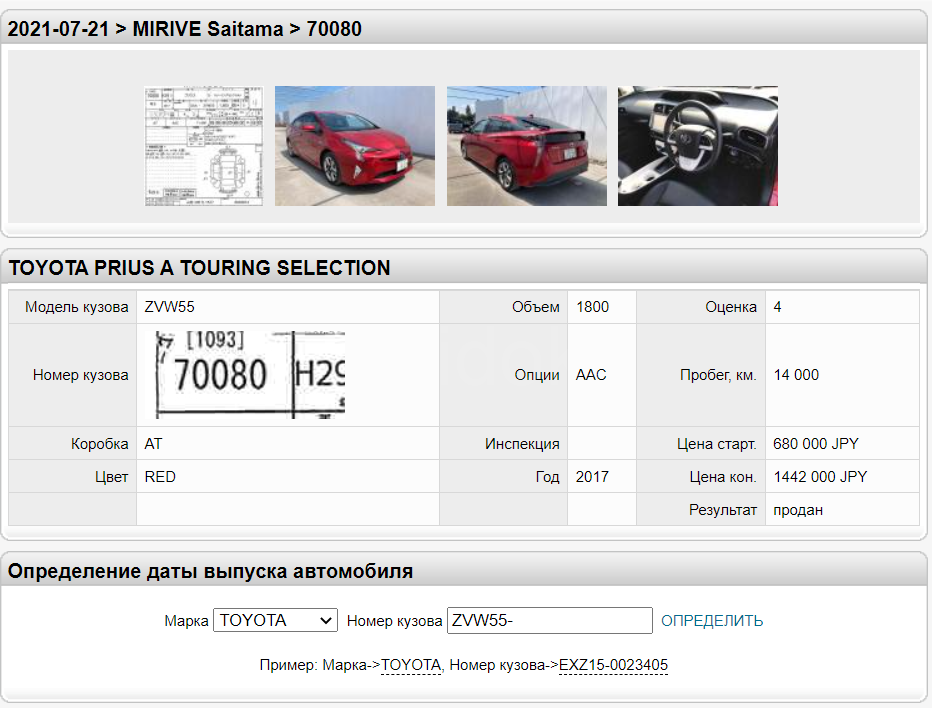The image size is (932, 708).
Task: Click the mileage value 14 000
Action: tap(796, 375)
